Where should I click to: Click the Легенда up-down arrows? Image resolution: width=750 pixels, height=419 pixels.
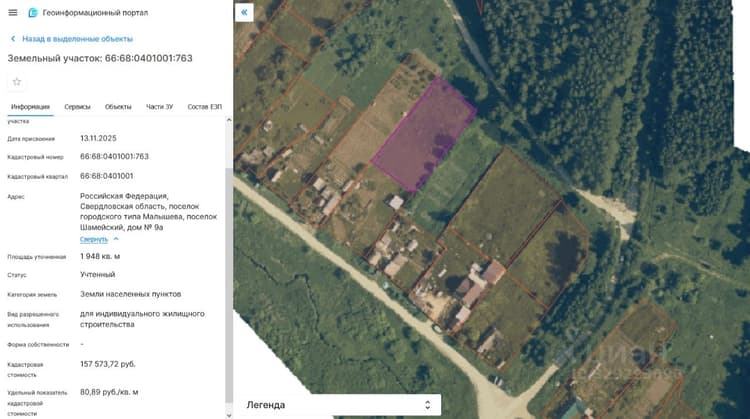tap(428, 405)
